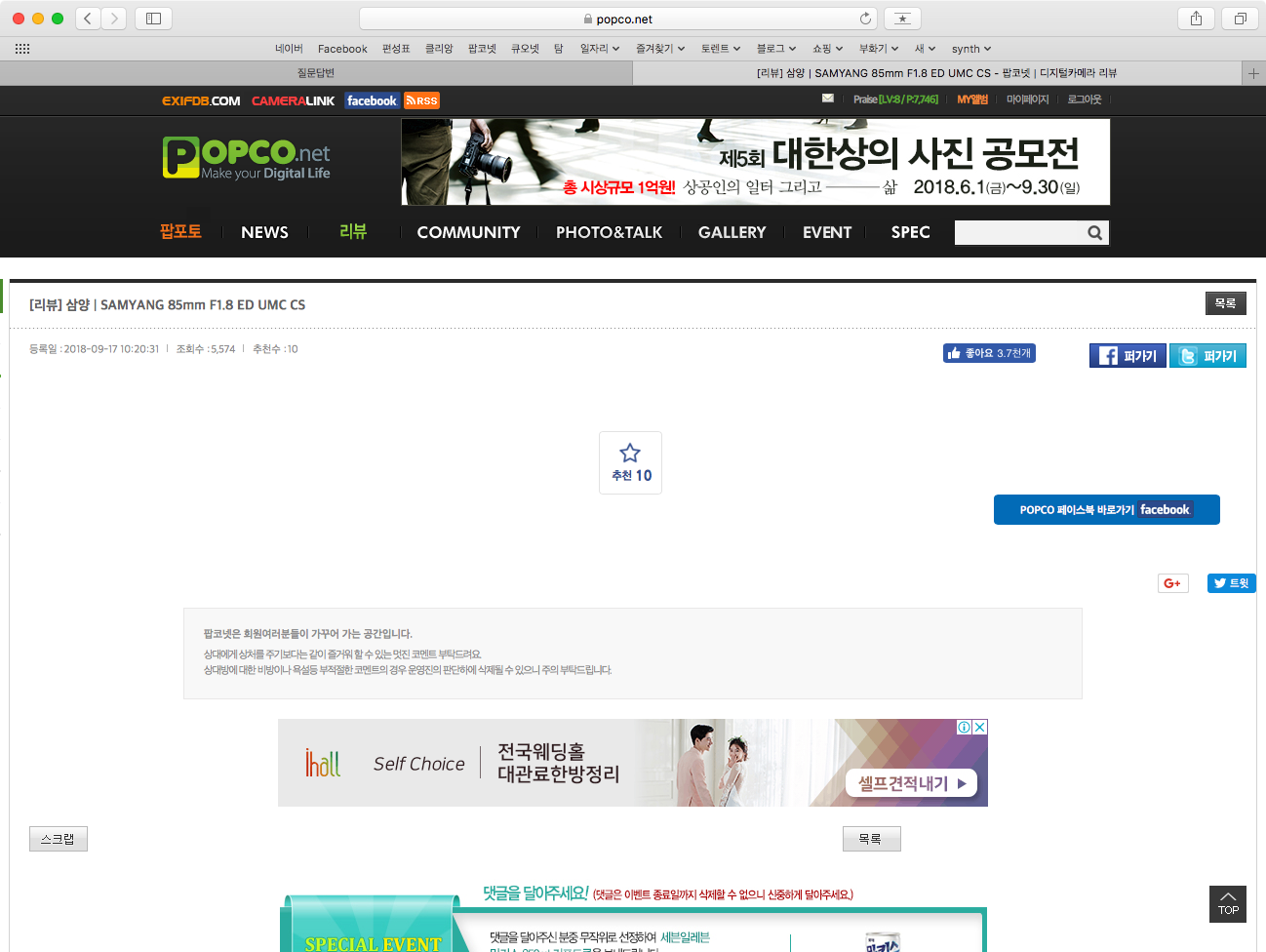Show all tabs overview icon

coord(1241,19)
